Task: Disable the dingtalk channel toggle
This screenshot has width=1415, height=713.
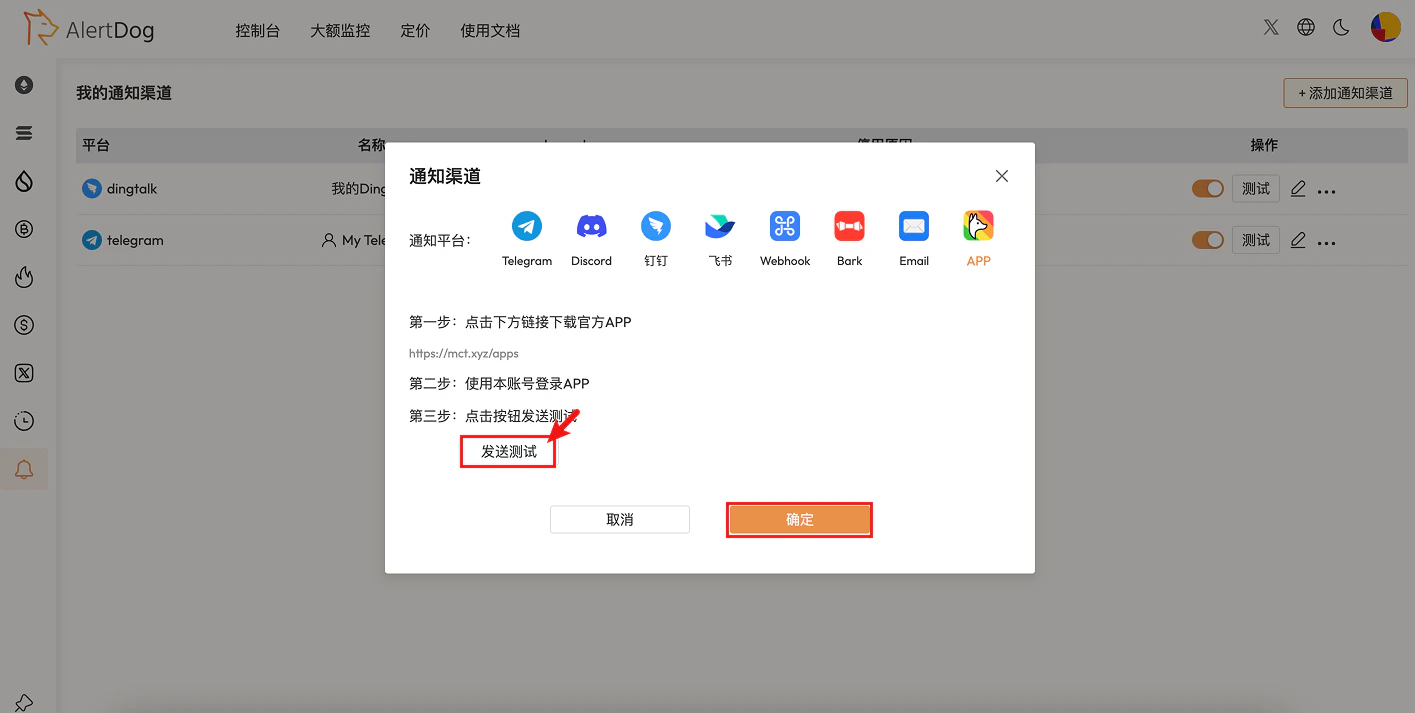Action: tap(1208, 188)
